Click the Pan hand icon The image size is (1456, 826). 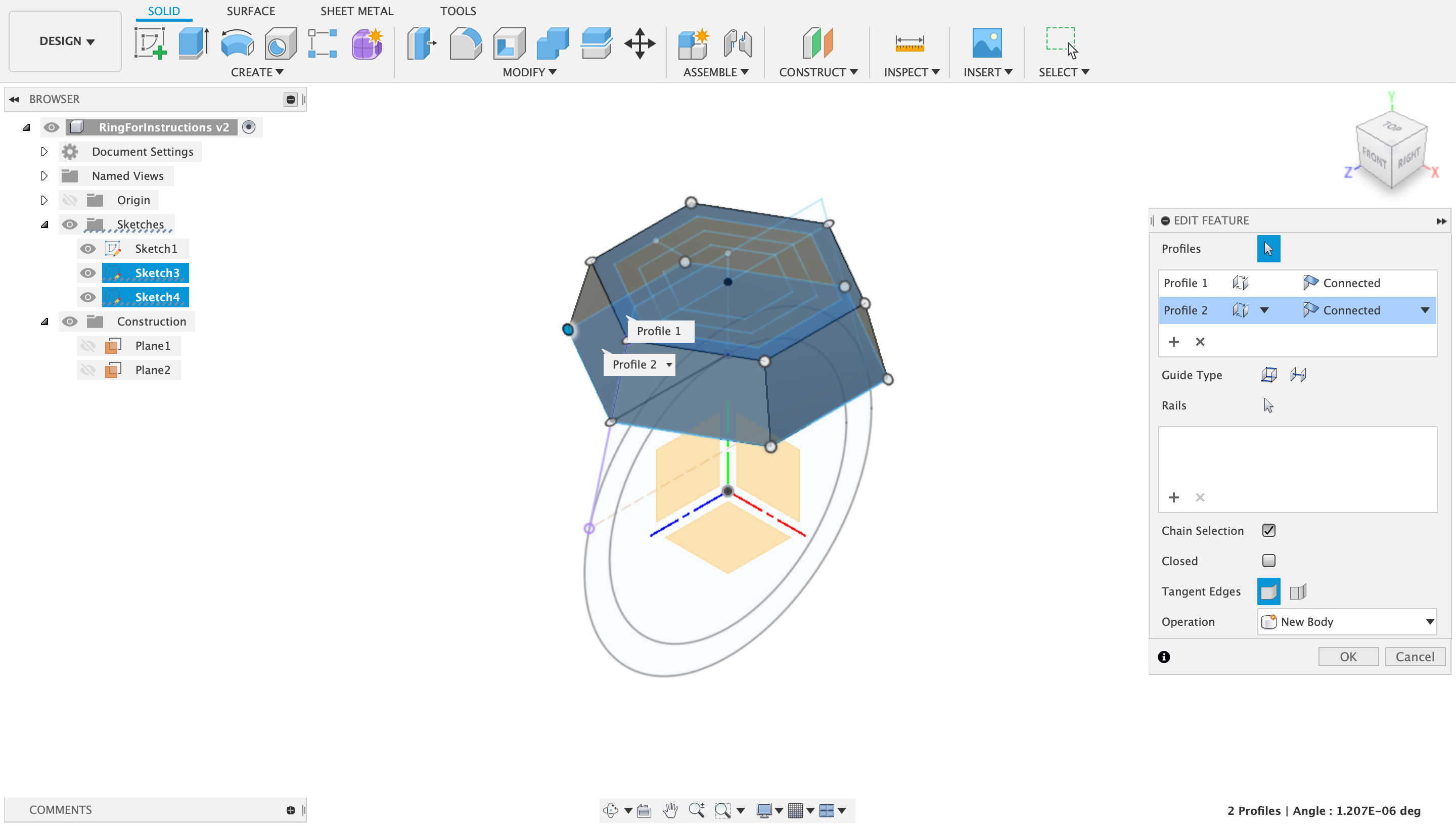tap(670, 810)
